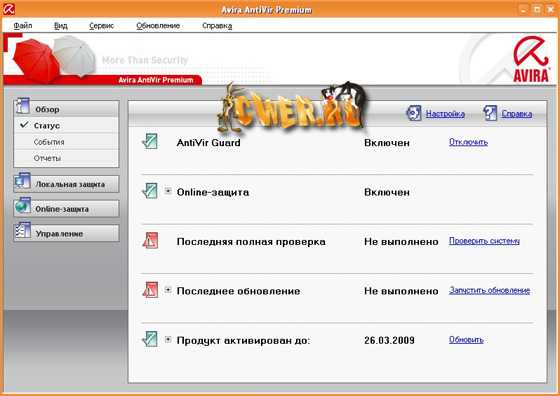The image size is (560, 396).
Task: Click Отключить link for AntiVir Guard
Action: 468,142
